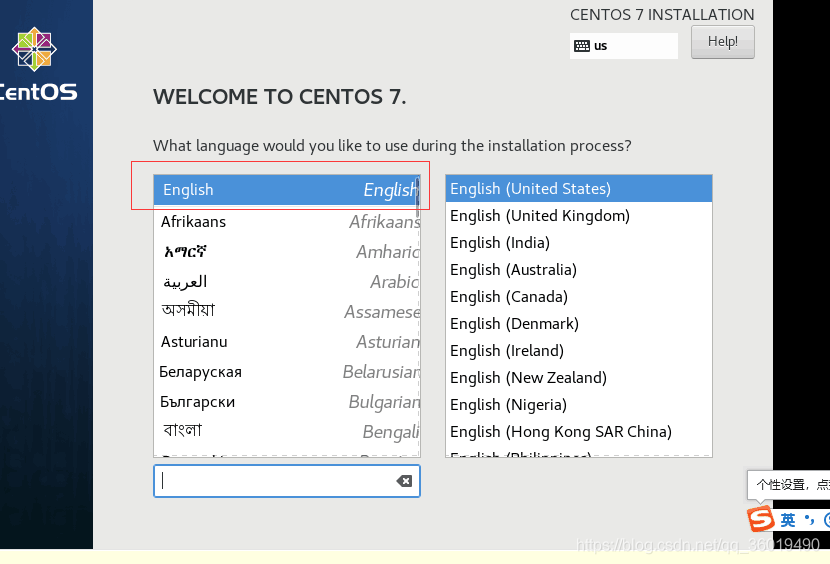Select the Belarusian language row

[x=286, y=372]
